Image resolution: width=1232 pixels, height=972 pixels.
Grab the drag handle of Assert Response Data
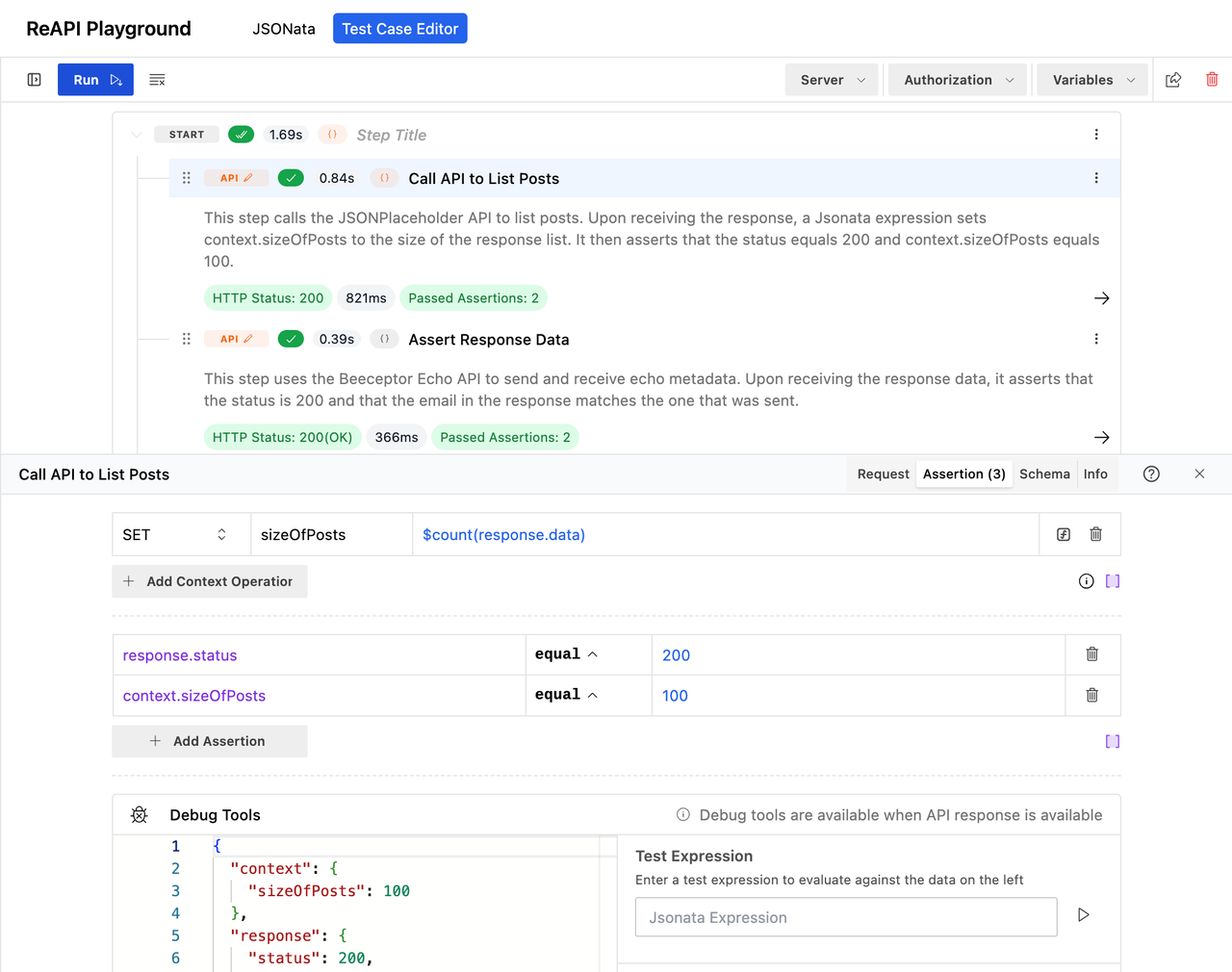tap(187, 339)
